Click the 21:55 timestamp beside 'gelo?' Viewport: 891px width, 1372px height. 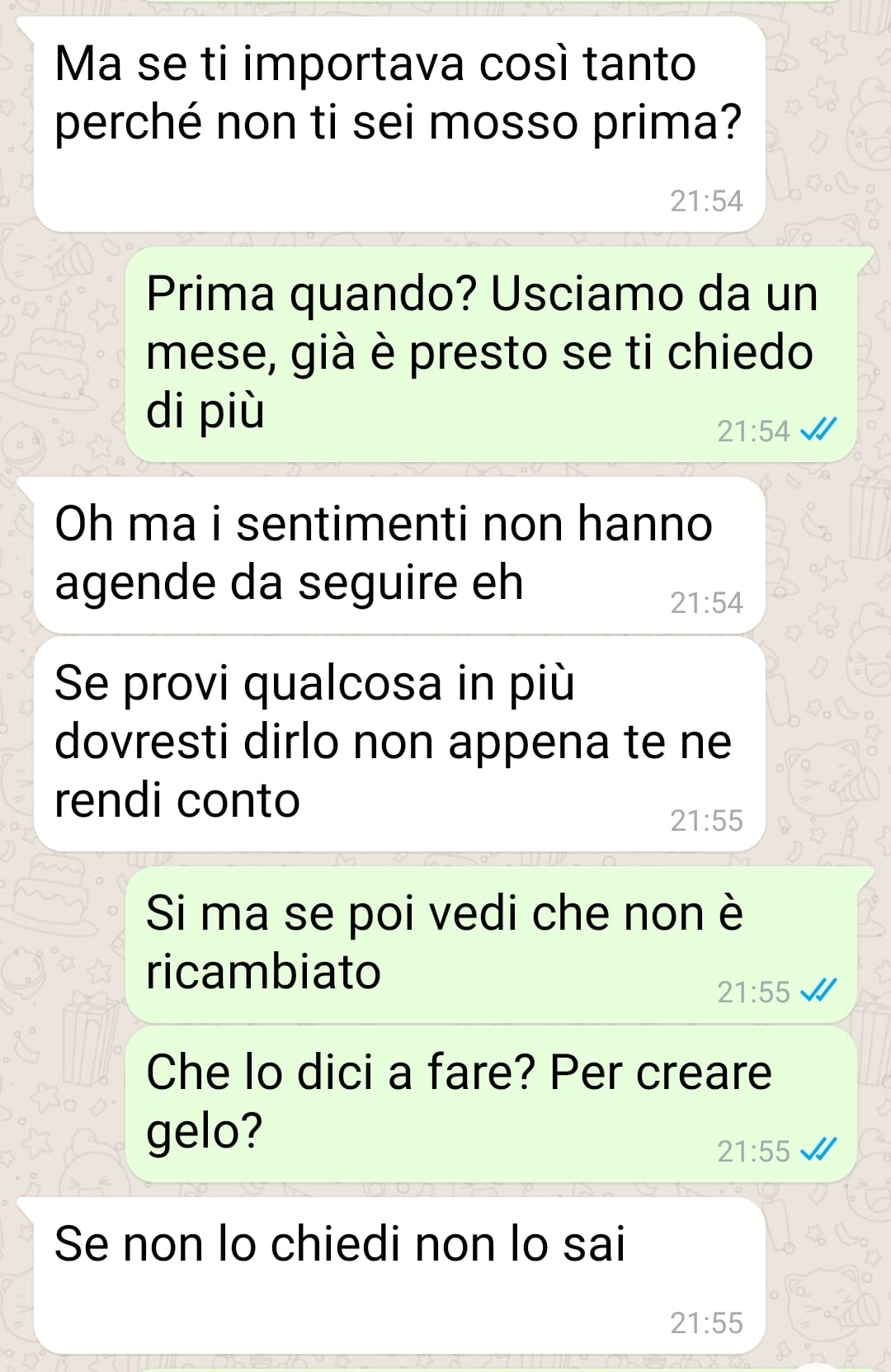click(x=753, y=1151)
